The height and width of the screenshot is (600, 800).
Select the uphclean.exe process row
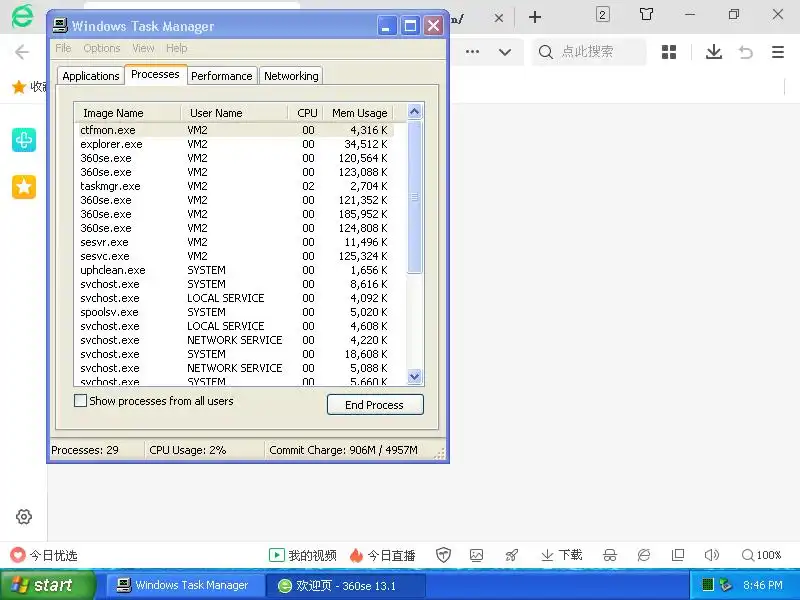click(x=235, y=270)
